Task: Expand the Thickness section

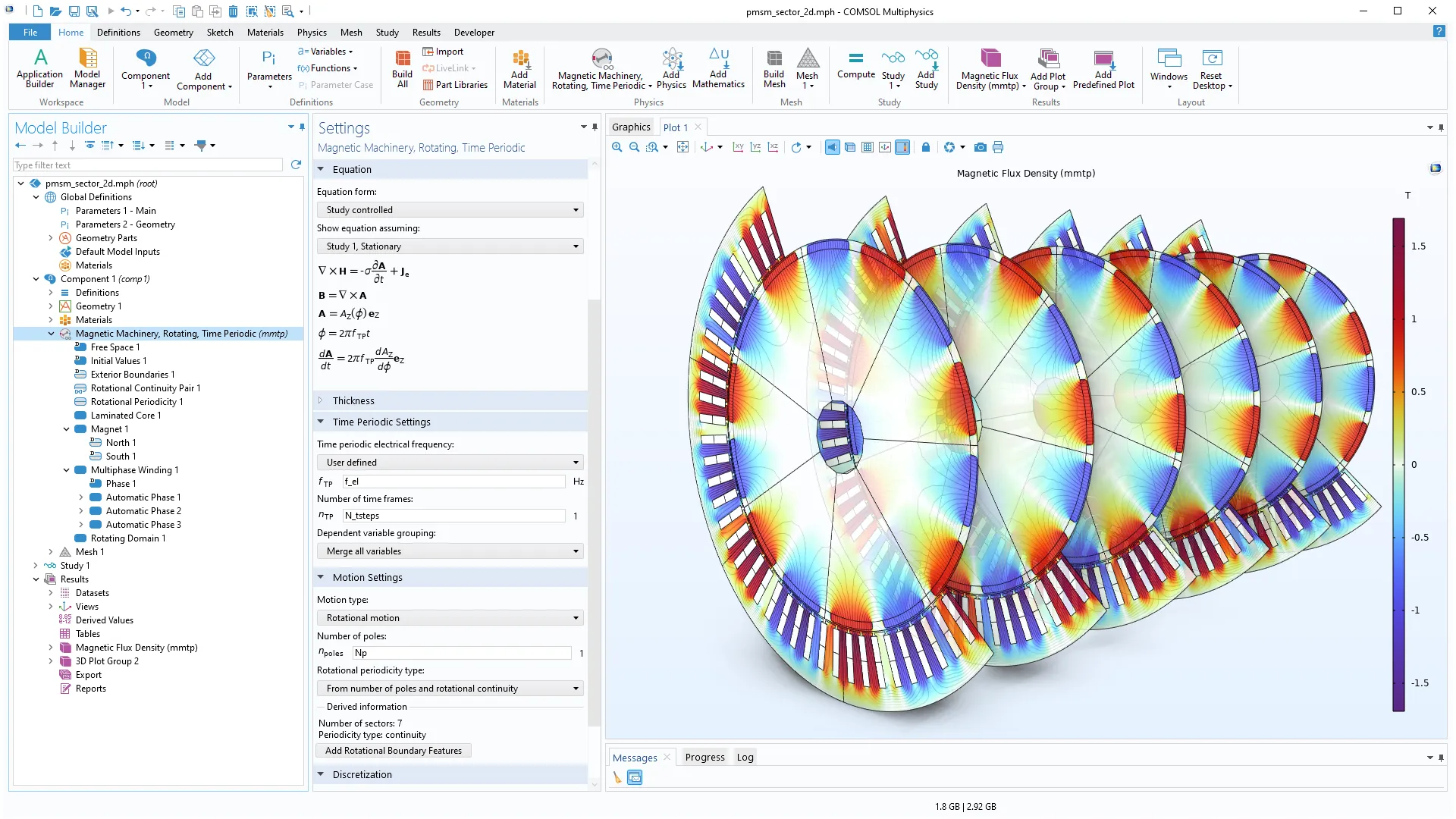Action: 353,400
